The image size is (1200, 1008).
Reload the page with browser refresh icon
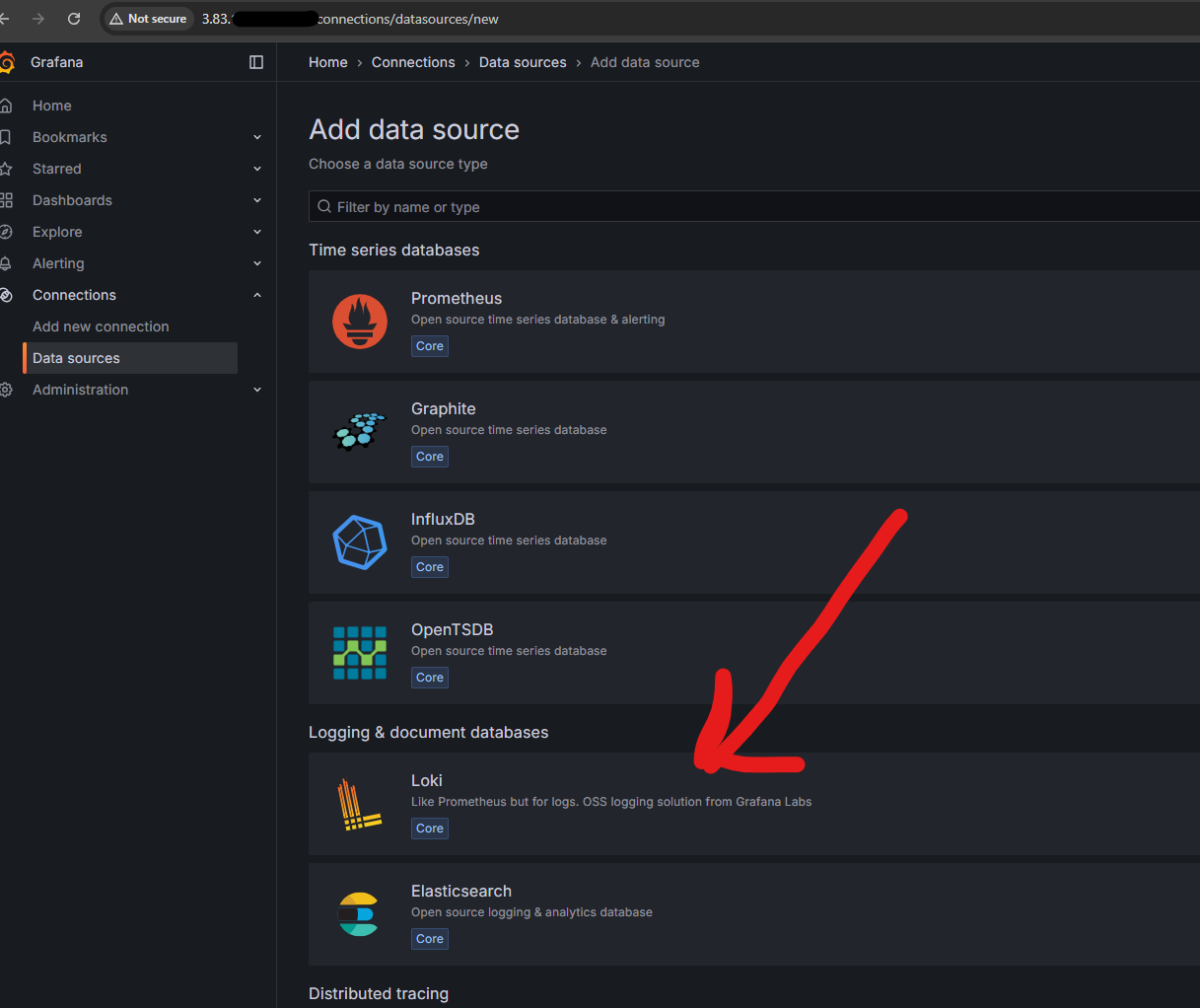(74, 19)
